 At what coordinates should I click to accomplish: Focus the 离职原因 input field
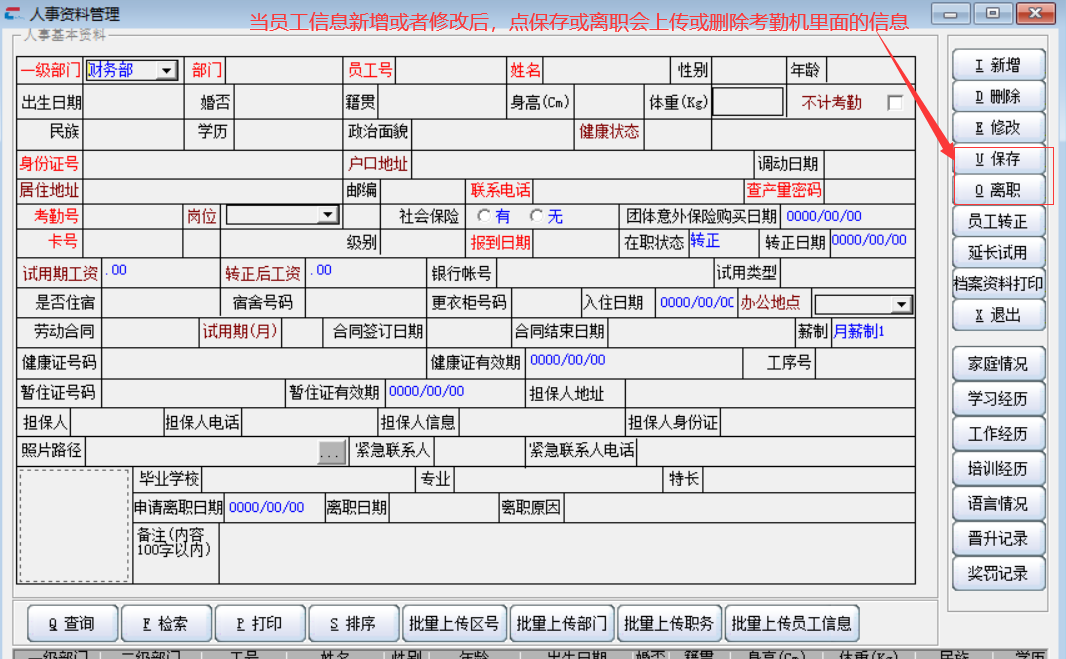(739, 507)
